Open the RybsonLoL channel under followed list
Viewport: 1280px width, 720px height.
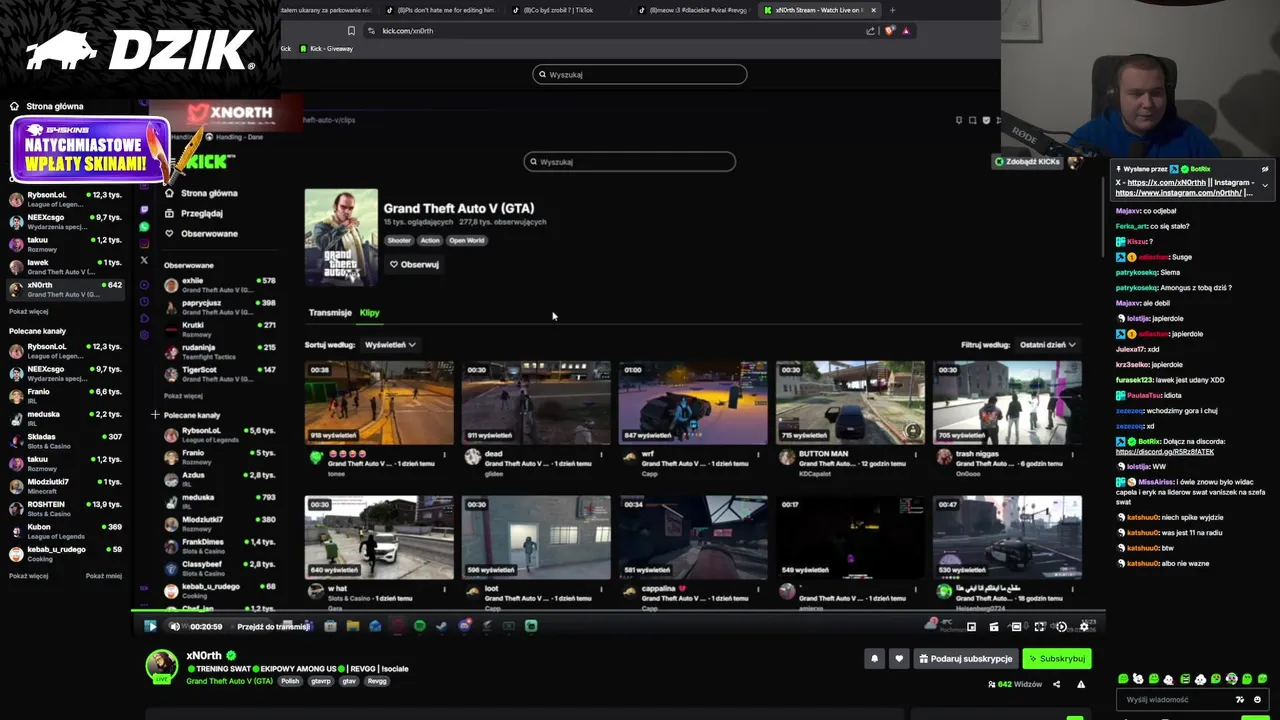[65, 198]
